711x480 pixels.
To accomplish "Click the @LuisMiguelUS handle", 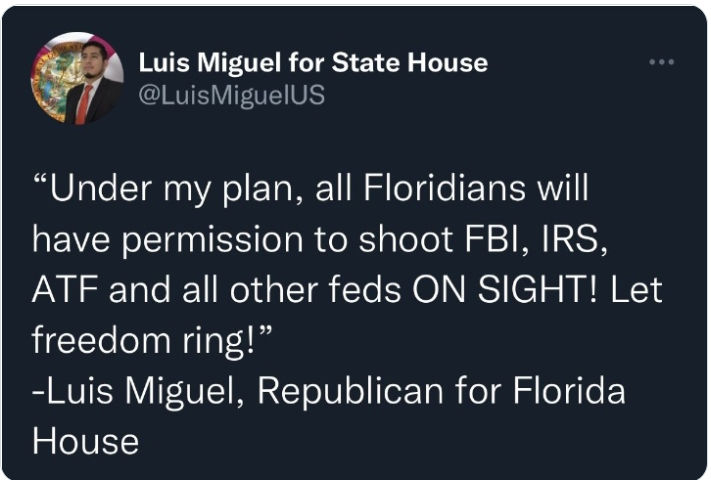I will (231, 96).
